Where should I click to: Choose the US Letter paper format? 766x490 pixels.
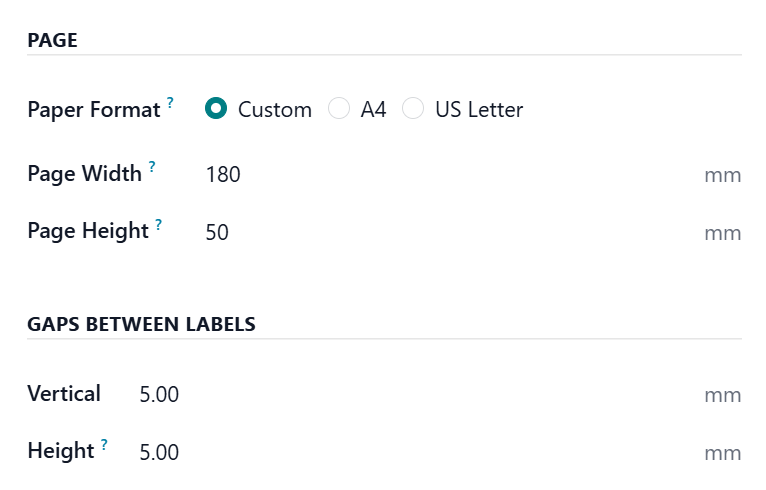point(413,109)
